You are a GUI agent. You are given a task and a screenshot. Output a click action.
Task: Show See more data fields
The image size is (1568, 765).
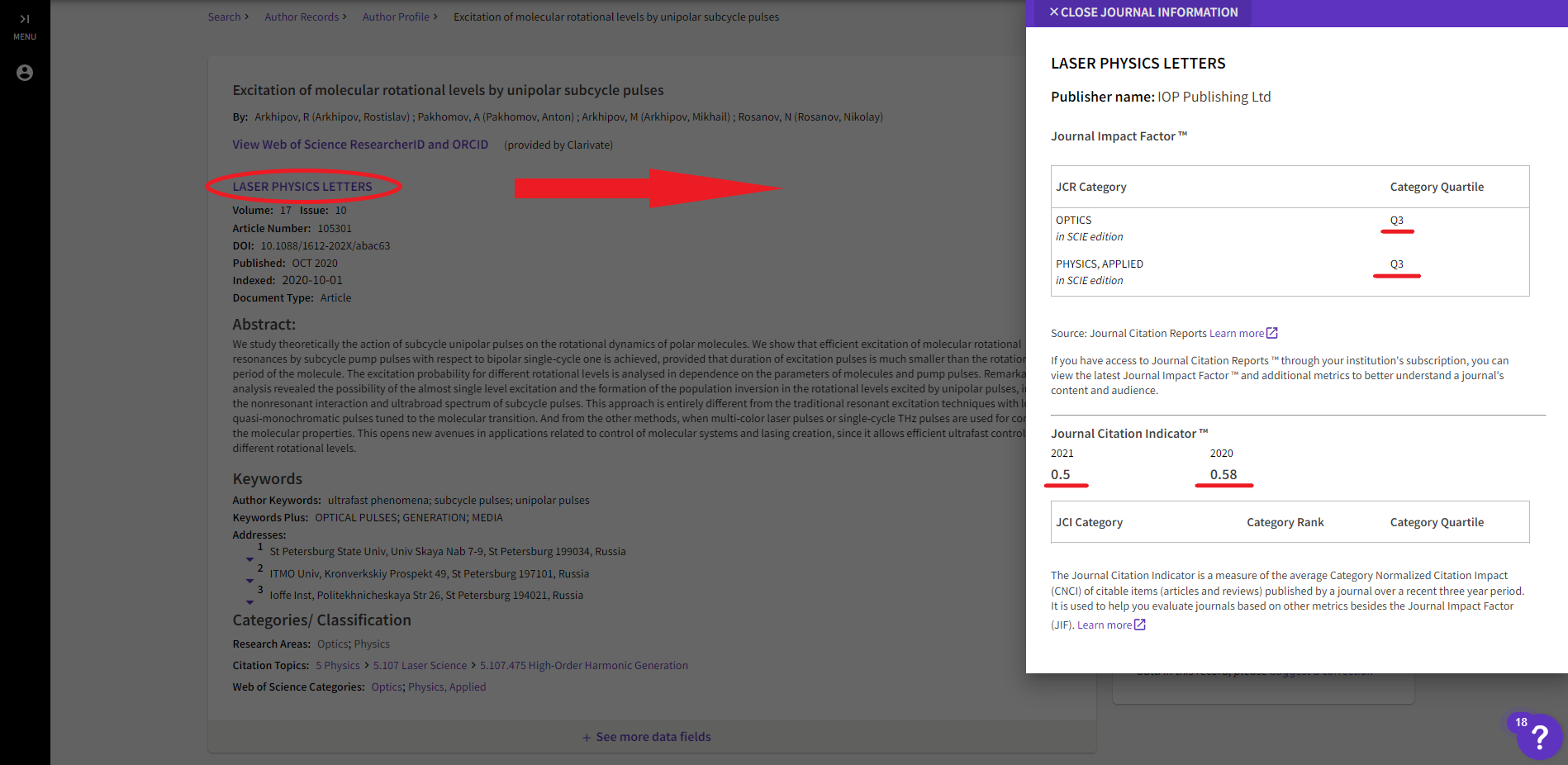coord(647,737)
